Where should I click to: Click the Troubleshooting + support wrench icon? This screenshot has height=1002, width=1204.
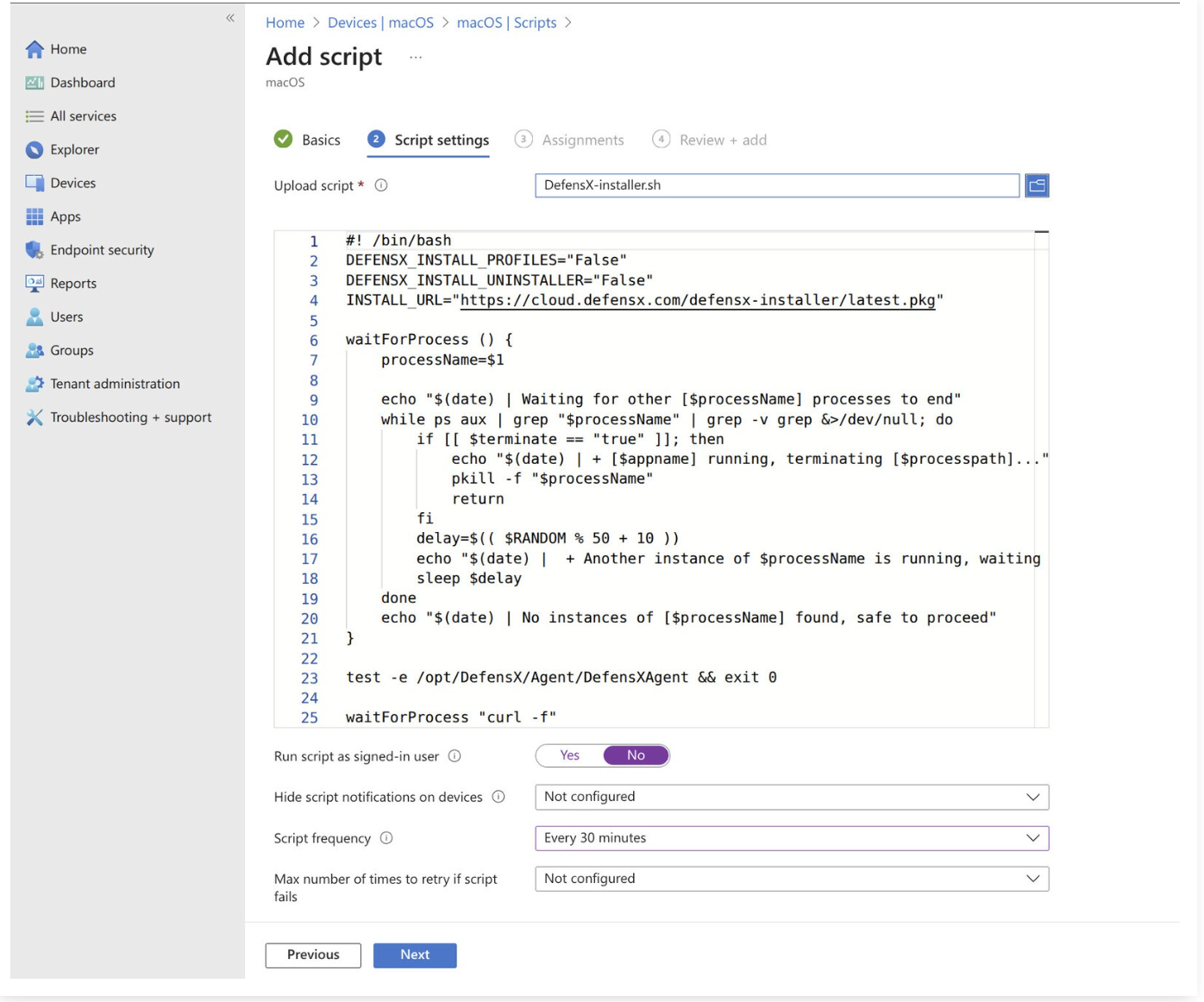point(34,417)
